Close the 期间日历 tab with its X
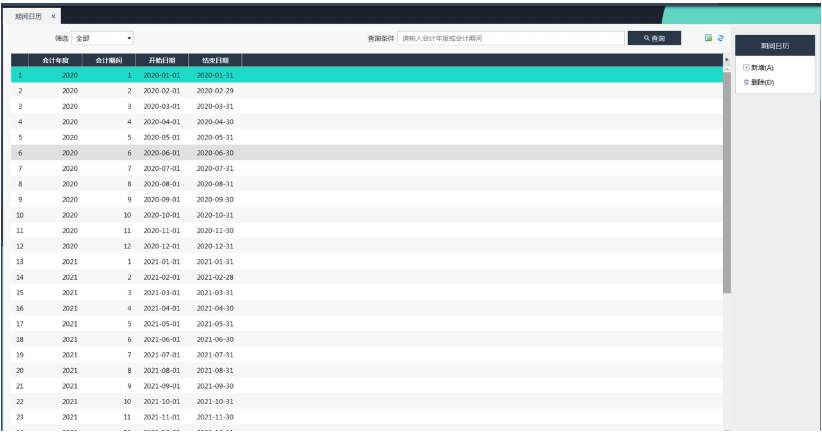 [x=53, y=17]
